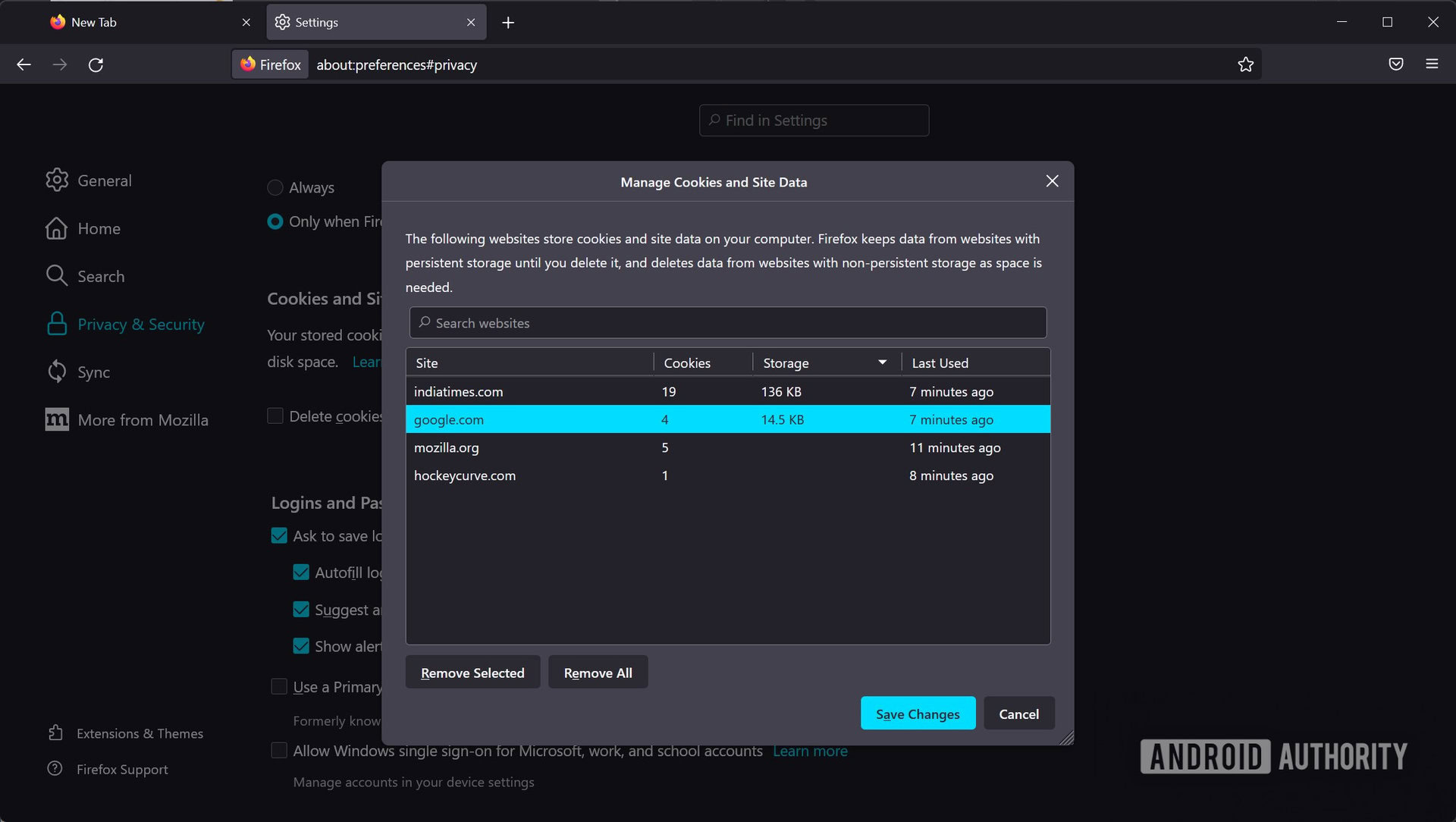
Task: Sort the table by Last Used column
Action: (x=975, y=362)
